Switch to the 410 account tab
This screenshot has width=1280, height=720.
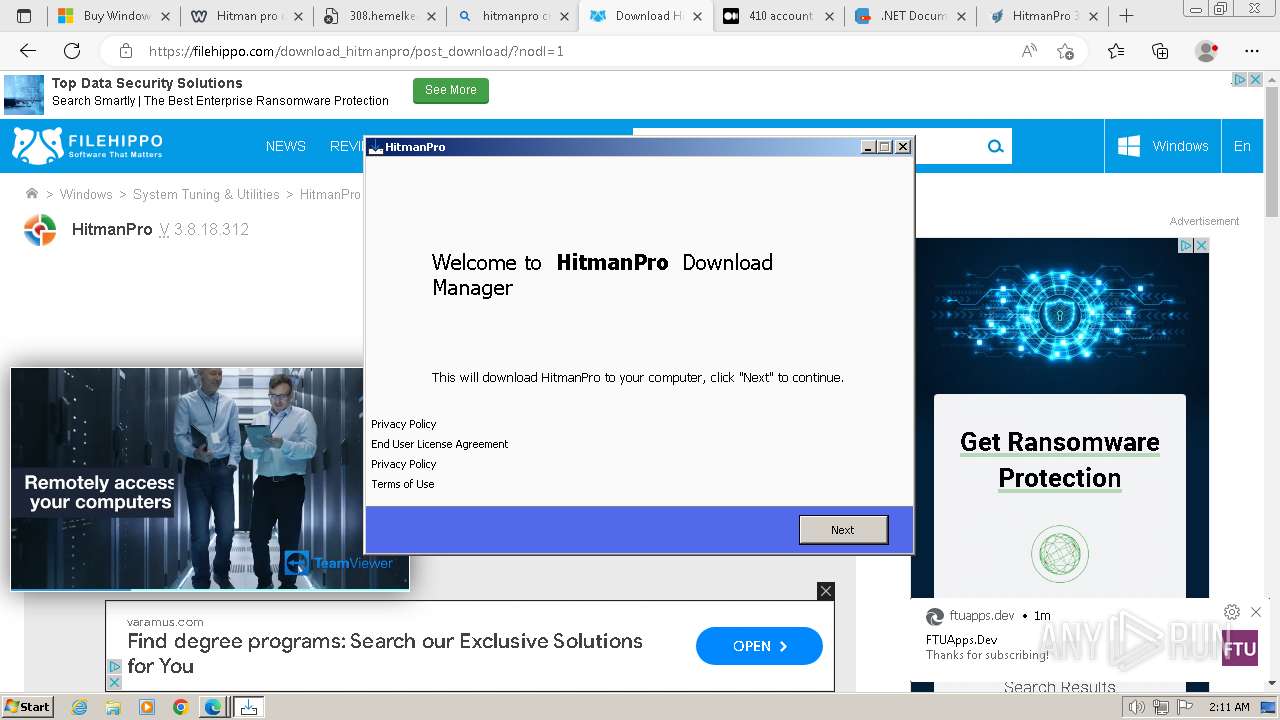point(779,16)
